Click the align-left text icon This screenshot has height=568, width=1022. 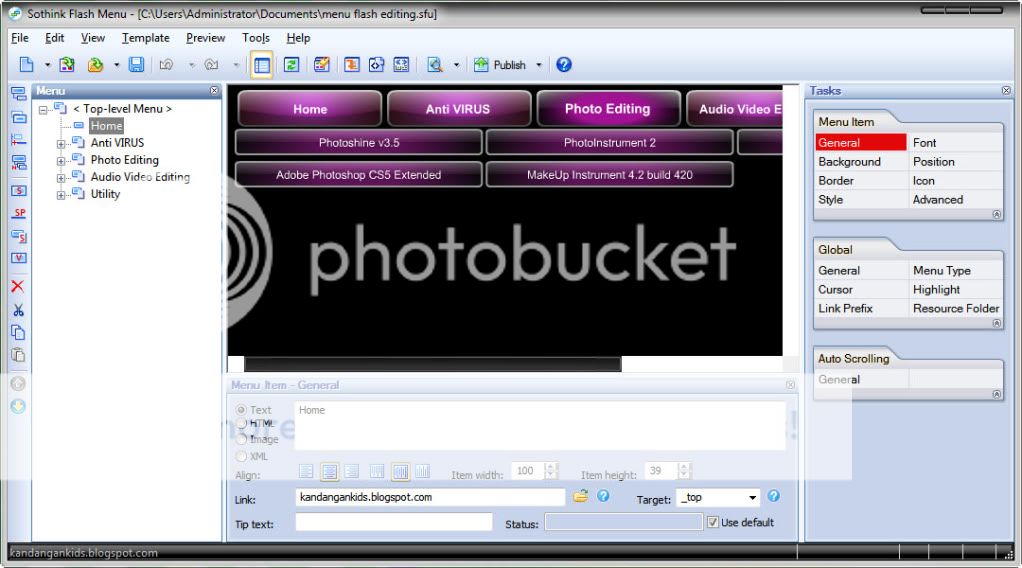(306, 471)
